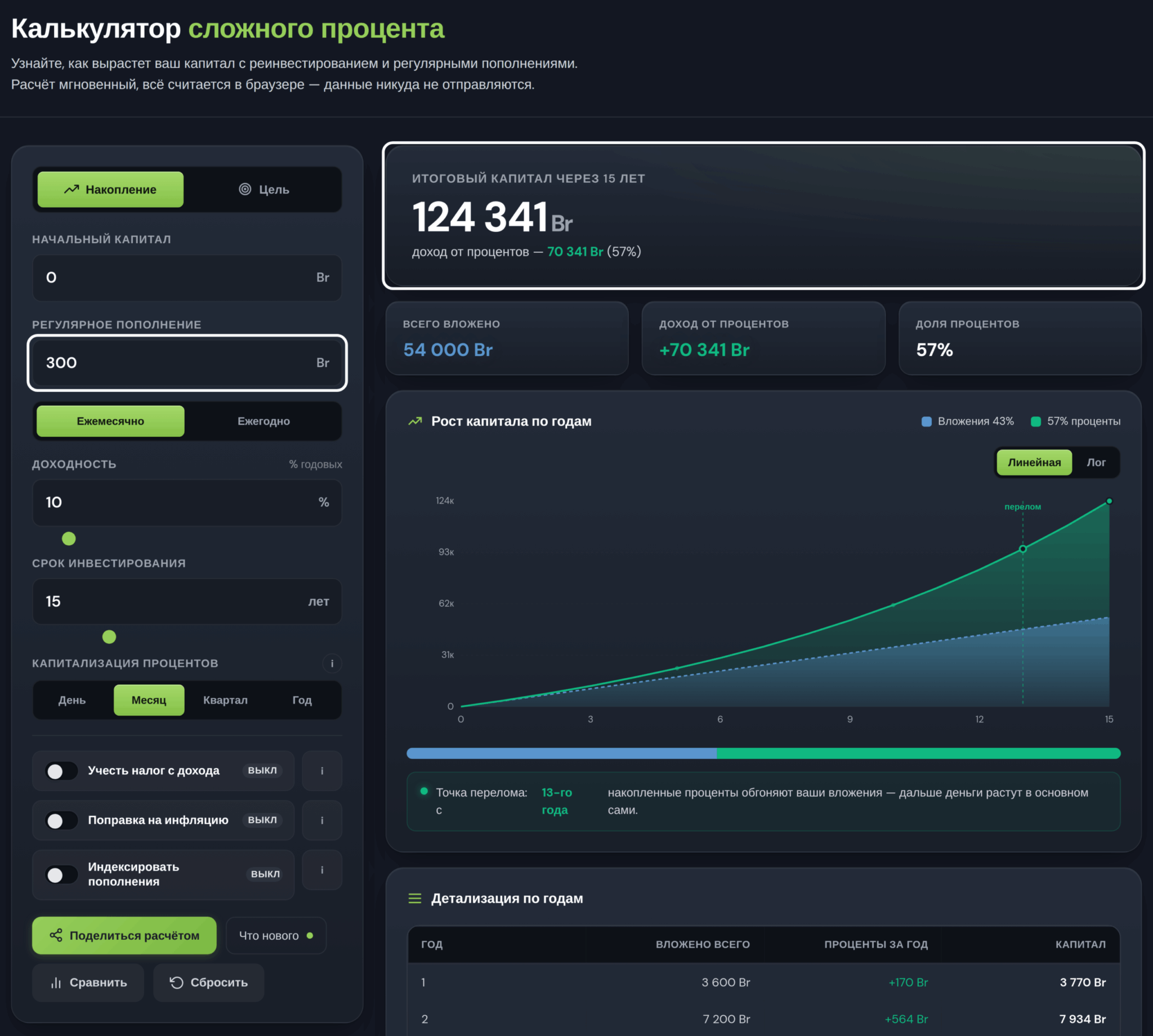1153x1036 pixels.
Task: Select Квартал capitalization option
Action: point(225,700)
